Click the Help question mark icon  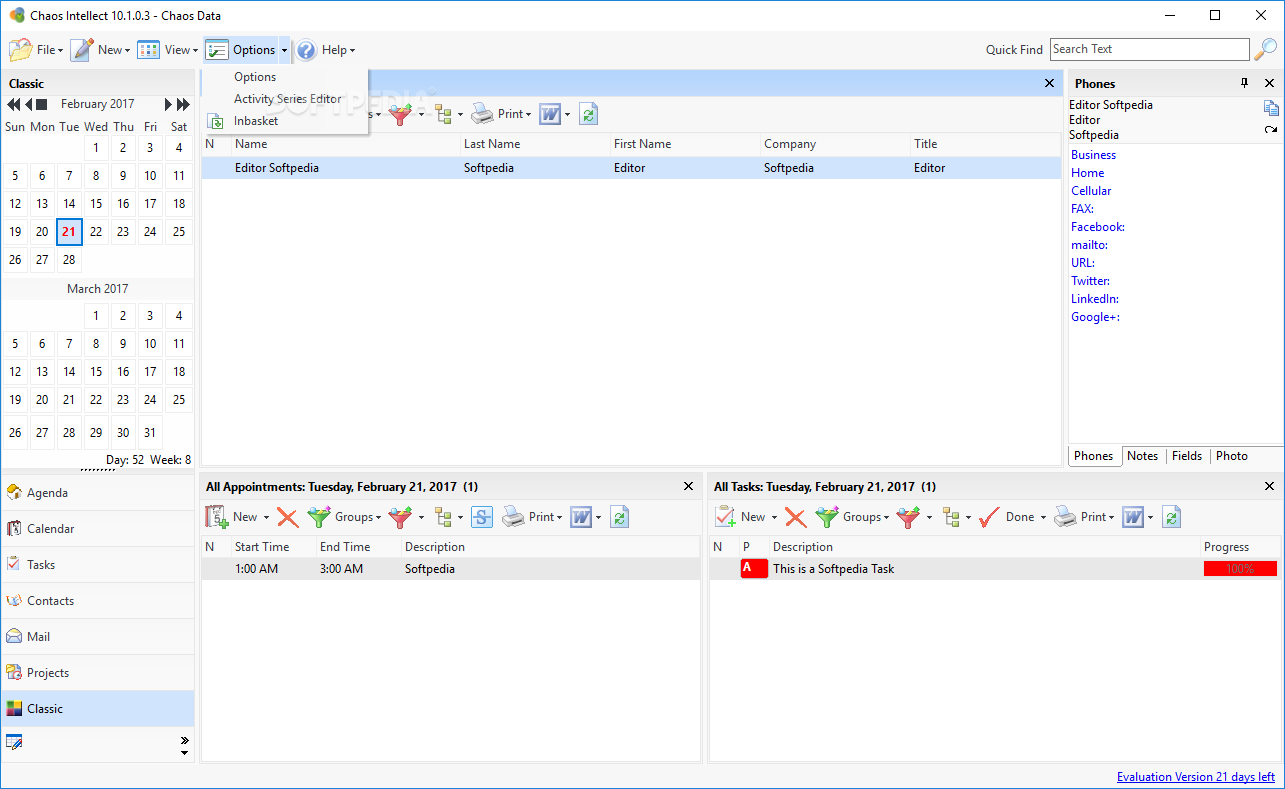pos(306,50)
